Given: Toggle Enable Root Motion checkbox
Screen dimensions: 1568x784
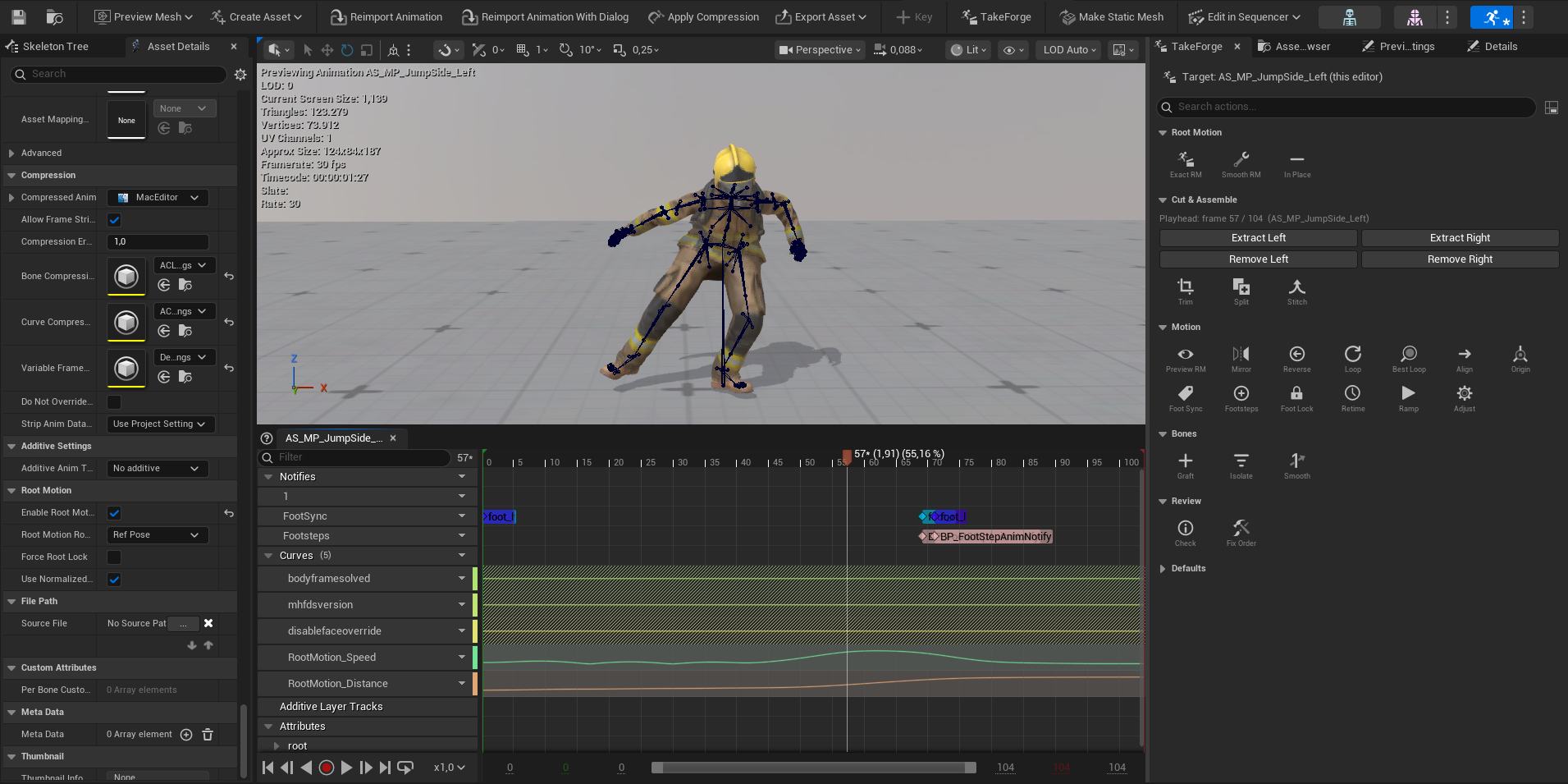Looking at the screenshot, I should coord(114,512).
